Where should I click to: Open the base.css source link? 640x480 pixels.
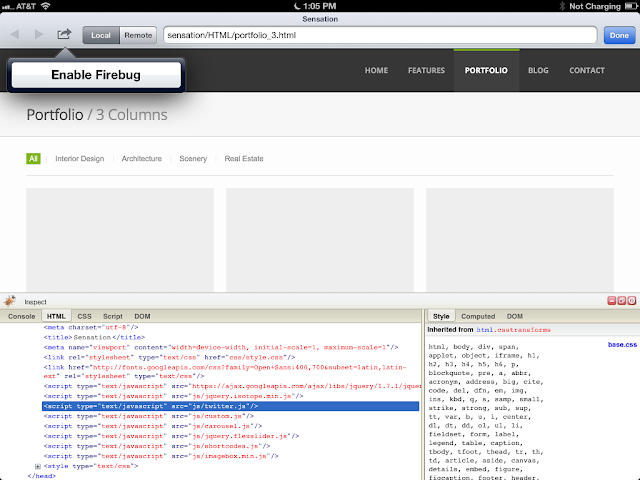(622, 344)
